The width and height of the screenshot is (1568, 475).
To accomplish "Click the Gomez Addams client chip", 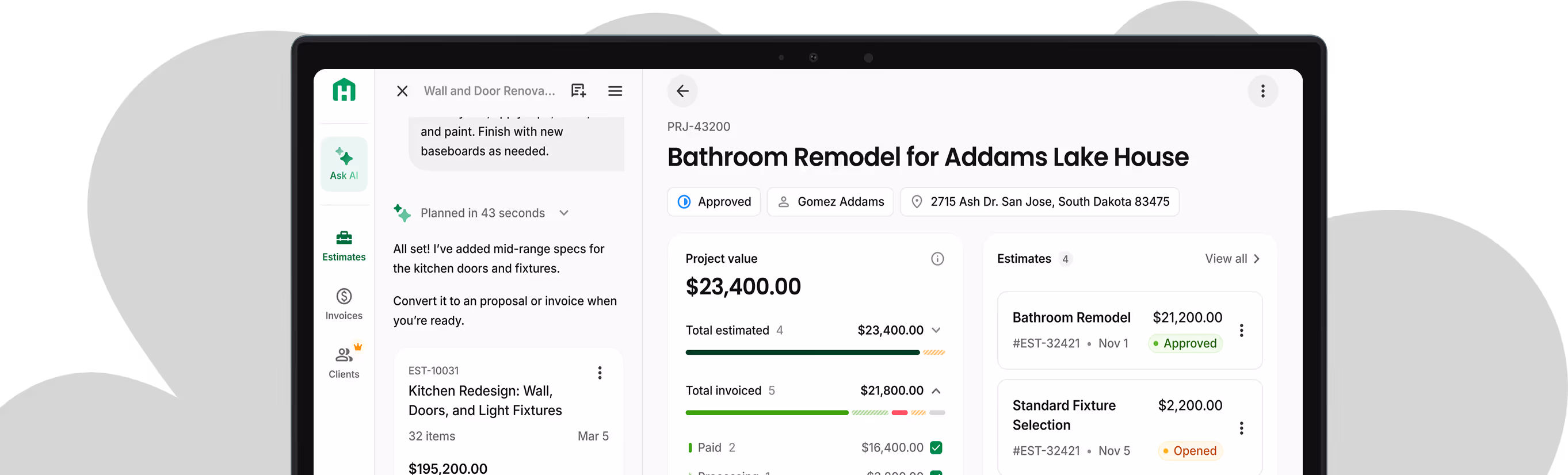I will [x=830, y=201].
